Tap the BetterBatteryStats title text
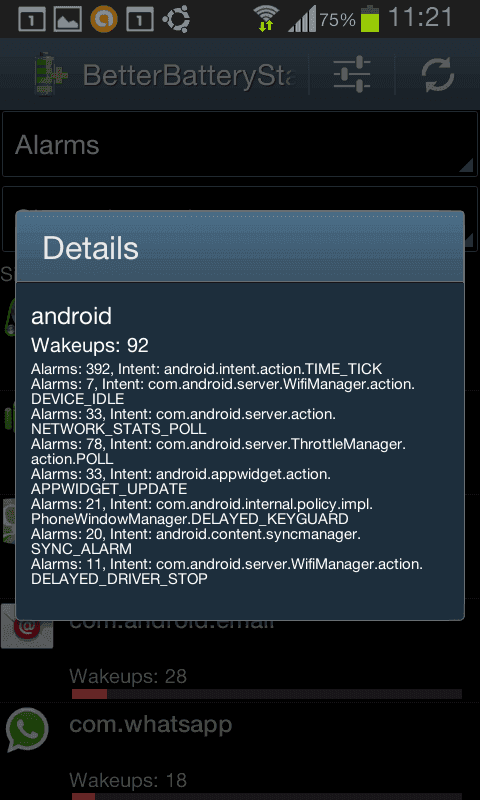This screenshot has width=480, height=800. [x=189, y=76]
